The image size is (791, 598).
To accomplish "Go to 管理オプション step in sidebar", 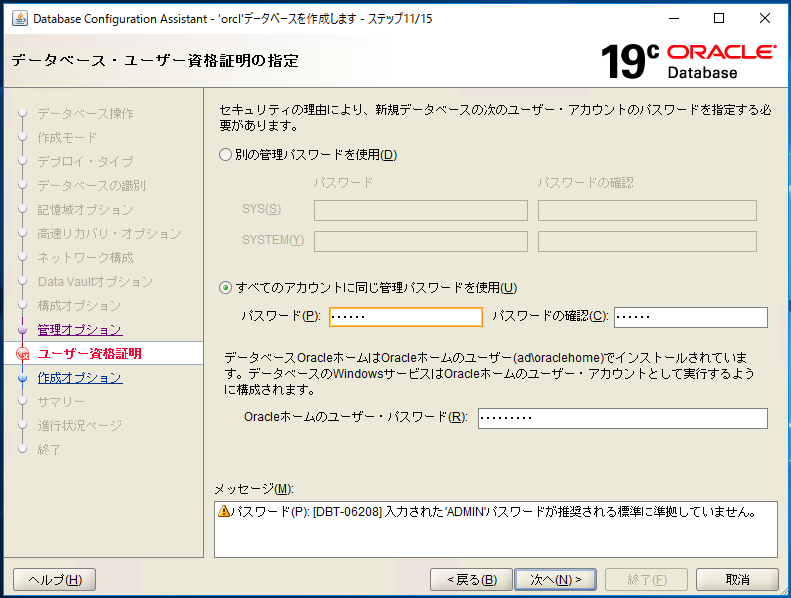I will [x=79, y=329].
